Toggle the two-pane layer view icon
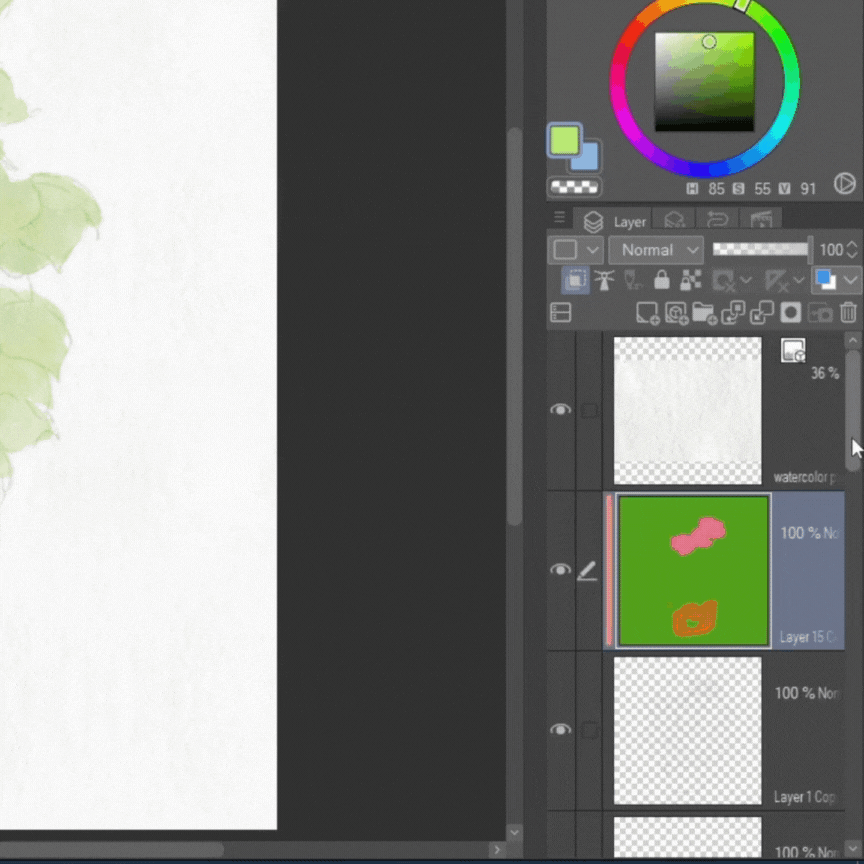The image size is (864, 864). [x=560, y=312]
